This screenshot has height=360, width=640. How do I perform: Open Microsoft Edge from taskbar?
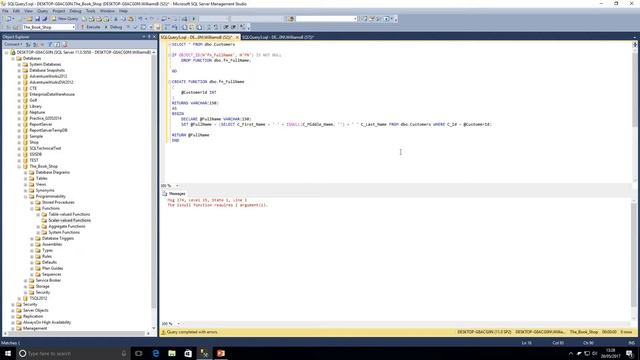(156, 353)
